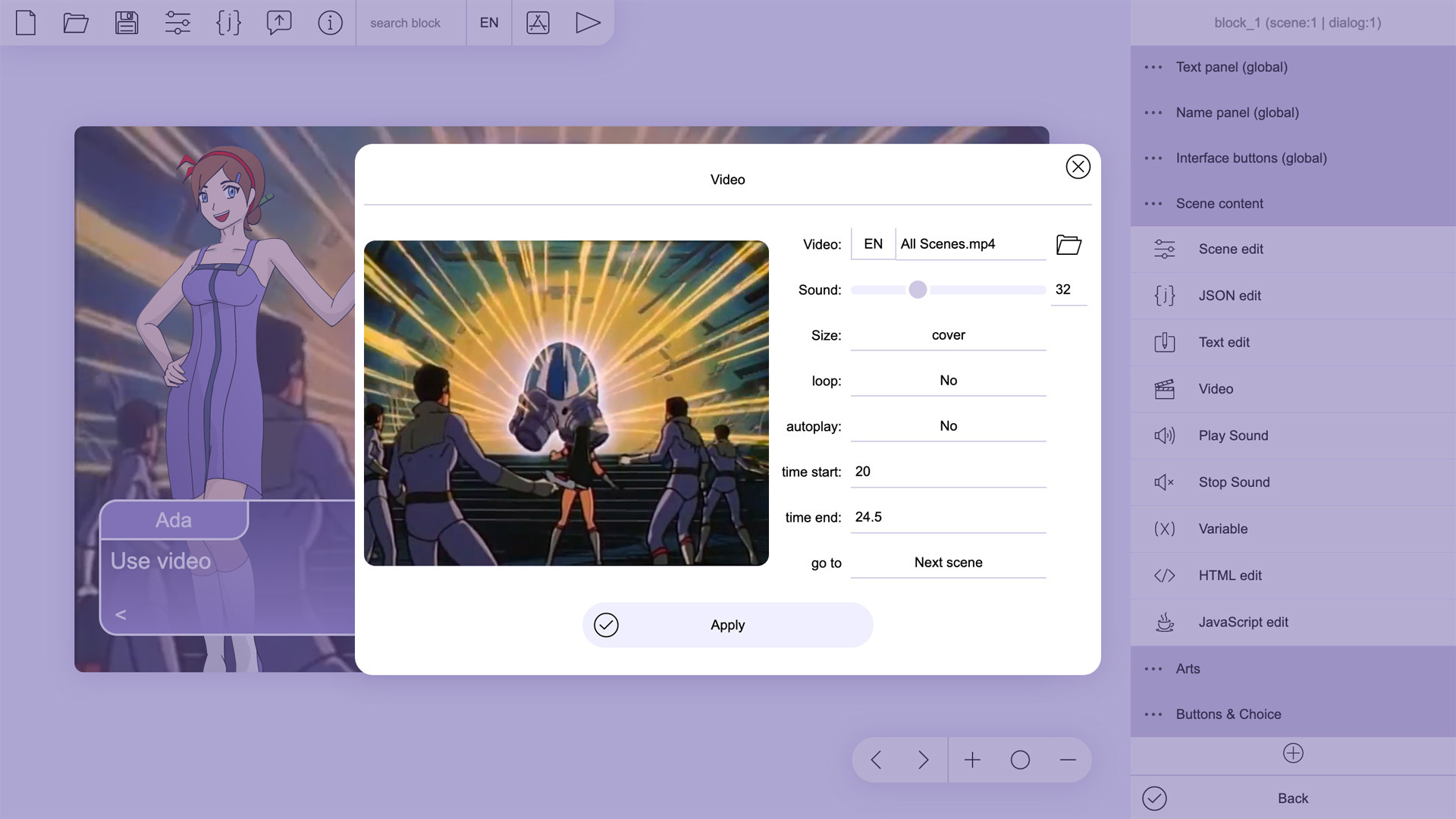This screenshot has width=1456, height=819.
Task: Select the Scene edit menu entry
Action: click(x=1230, y=249)
